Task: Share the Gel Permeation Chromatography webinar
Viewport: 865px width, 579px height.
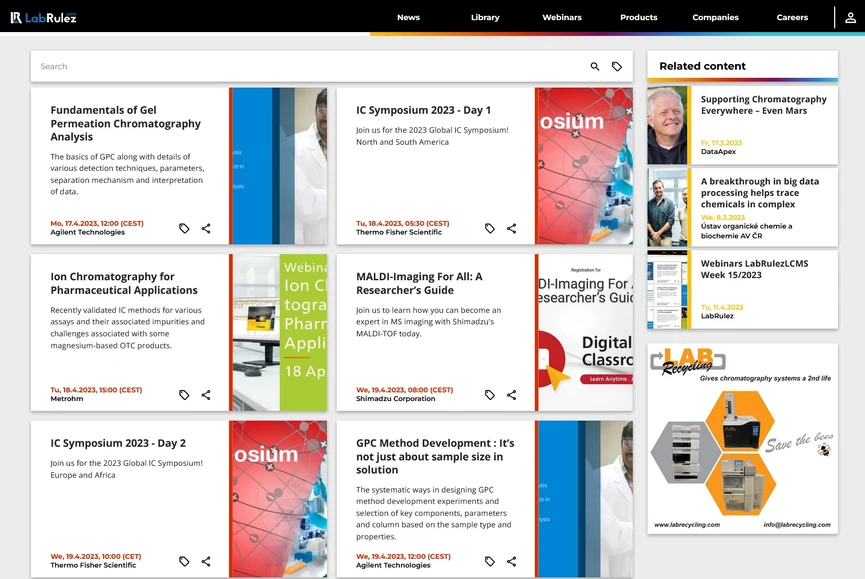Action: (206, 228)
